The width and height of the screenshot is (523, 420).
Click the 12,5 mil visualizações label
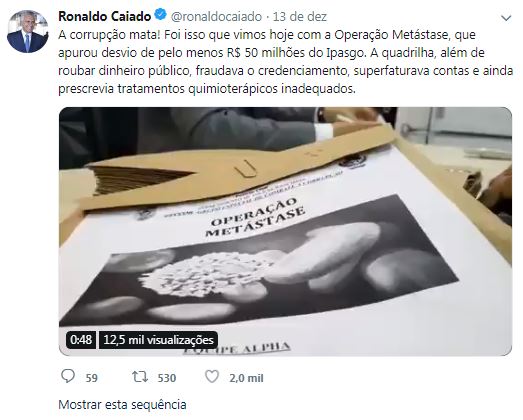pos(158,340)
